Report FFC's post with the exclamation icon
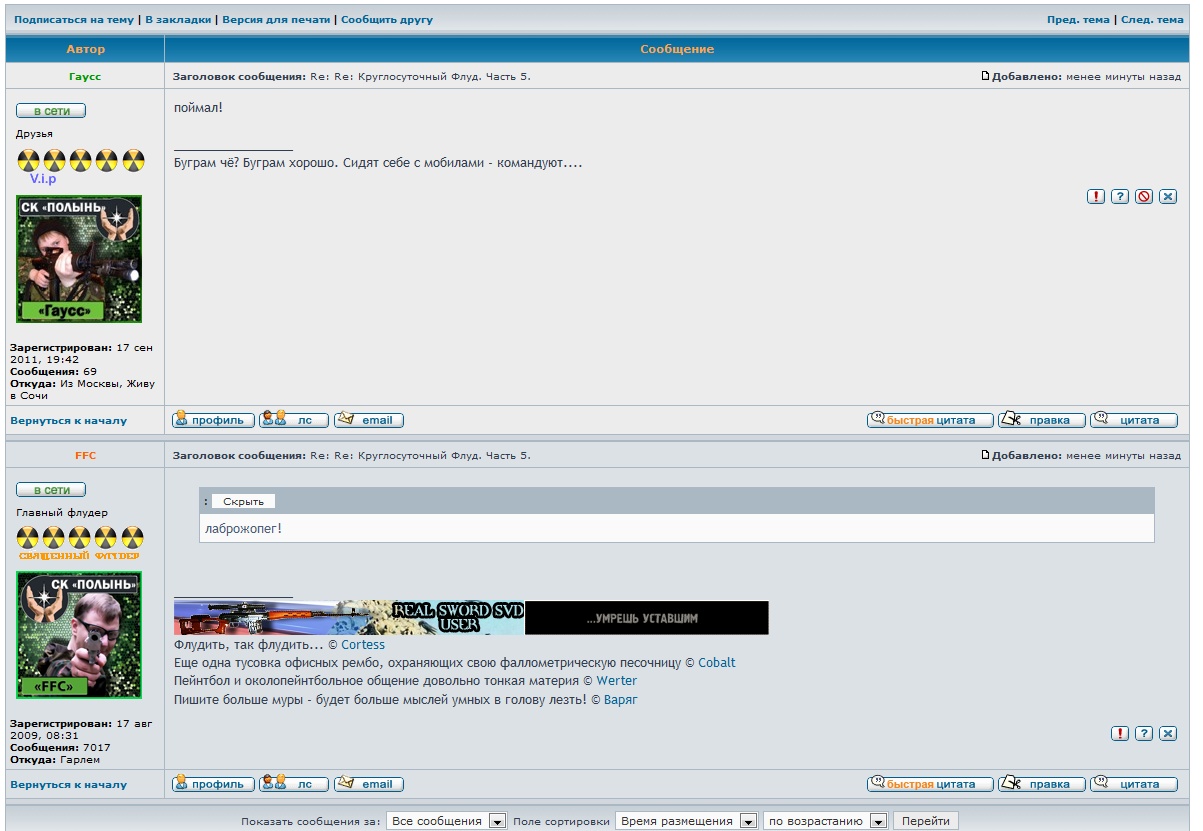 click(1120, 734)
